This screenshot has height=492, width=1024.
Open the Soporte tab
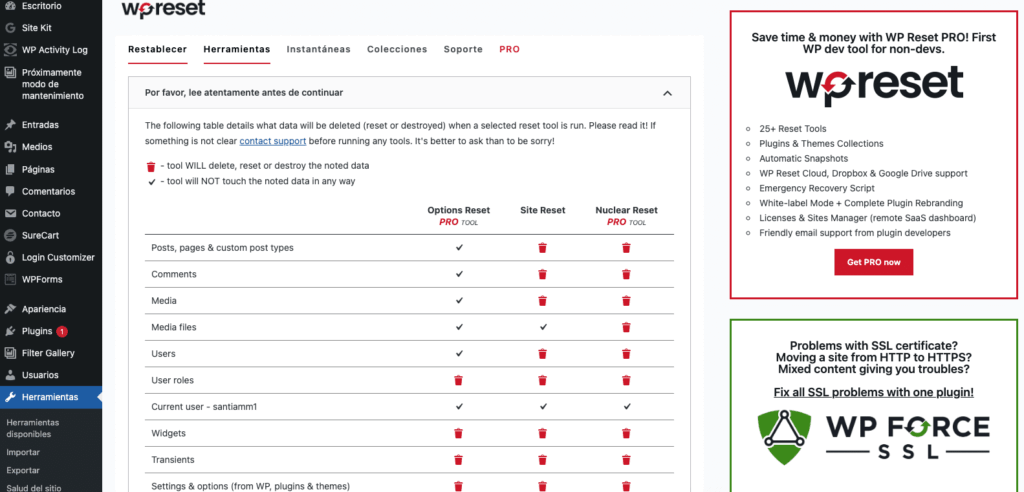[463, 49]
